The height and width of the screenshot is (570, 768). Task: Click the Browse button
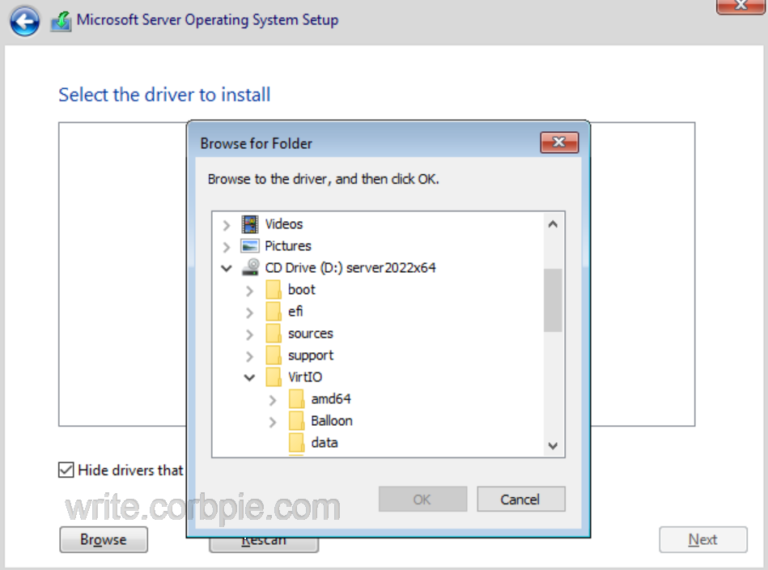(x=103, y=540)
